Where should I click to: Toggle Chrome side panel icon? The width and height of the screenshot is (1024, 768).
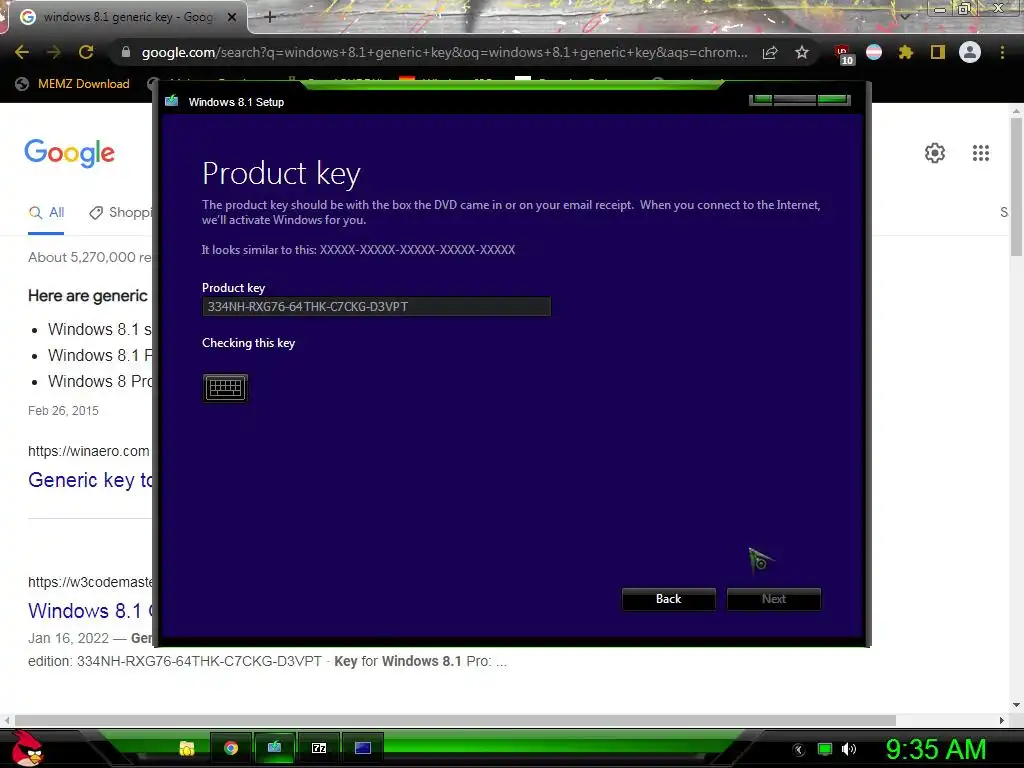click(x=938, y=52)
